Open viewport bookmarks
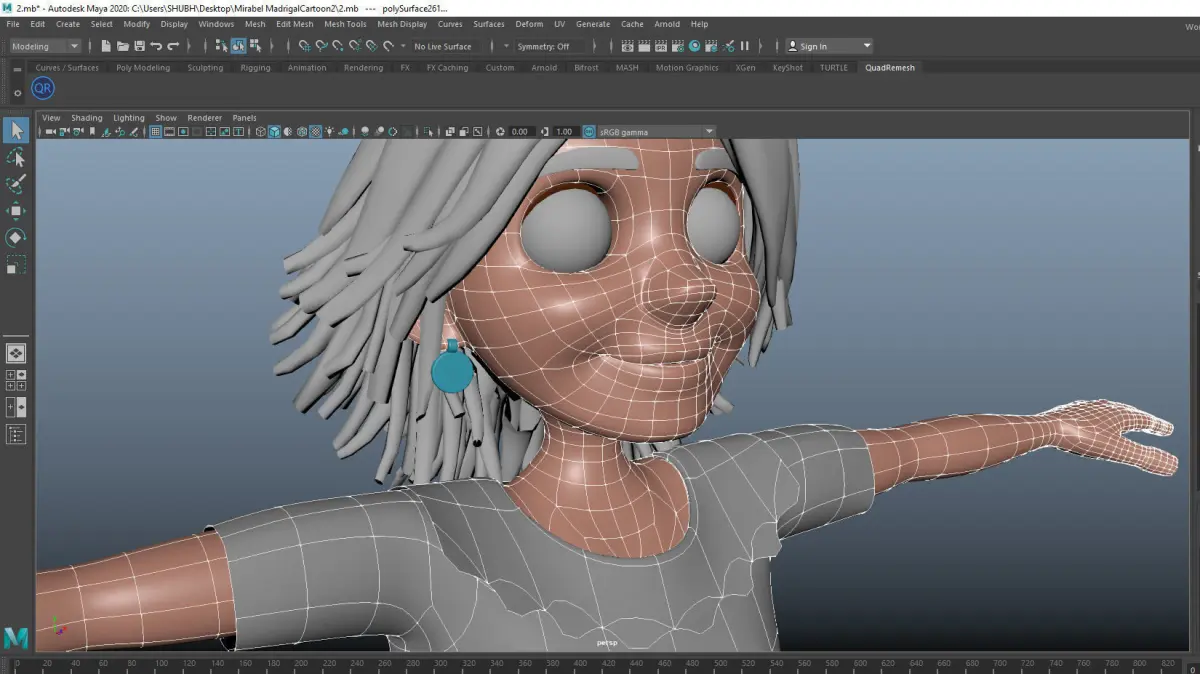Screen dimensions: 1200x674 pyautogui.click(x=92, y=131)
